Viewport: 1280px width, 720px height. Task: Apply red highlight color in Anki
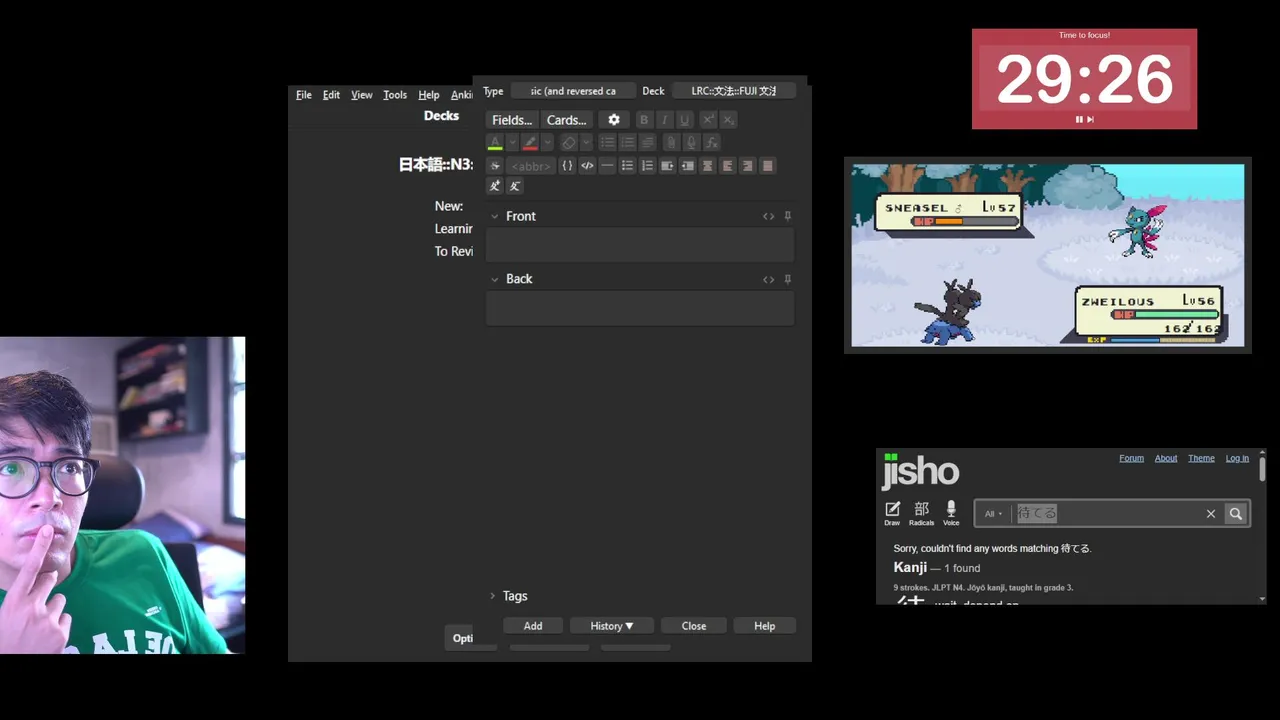coord(530,143)
